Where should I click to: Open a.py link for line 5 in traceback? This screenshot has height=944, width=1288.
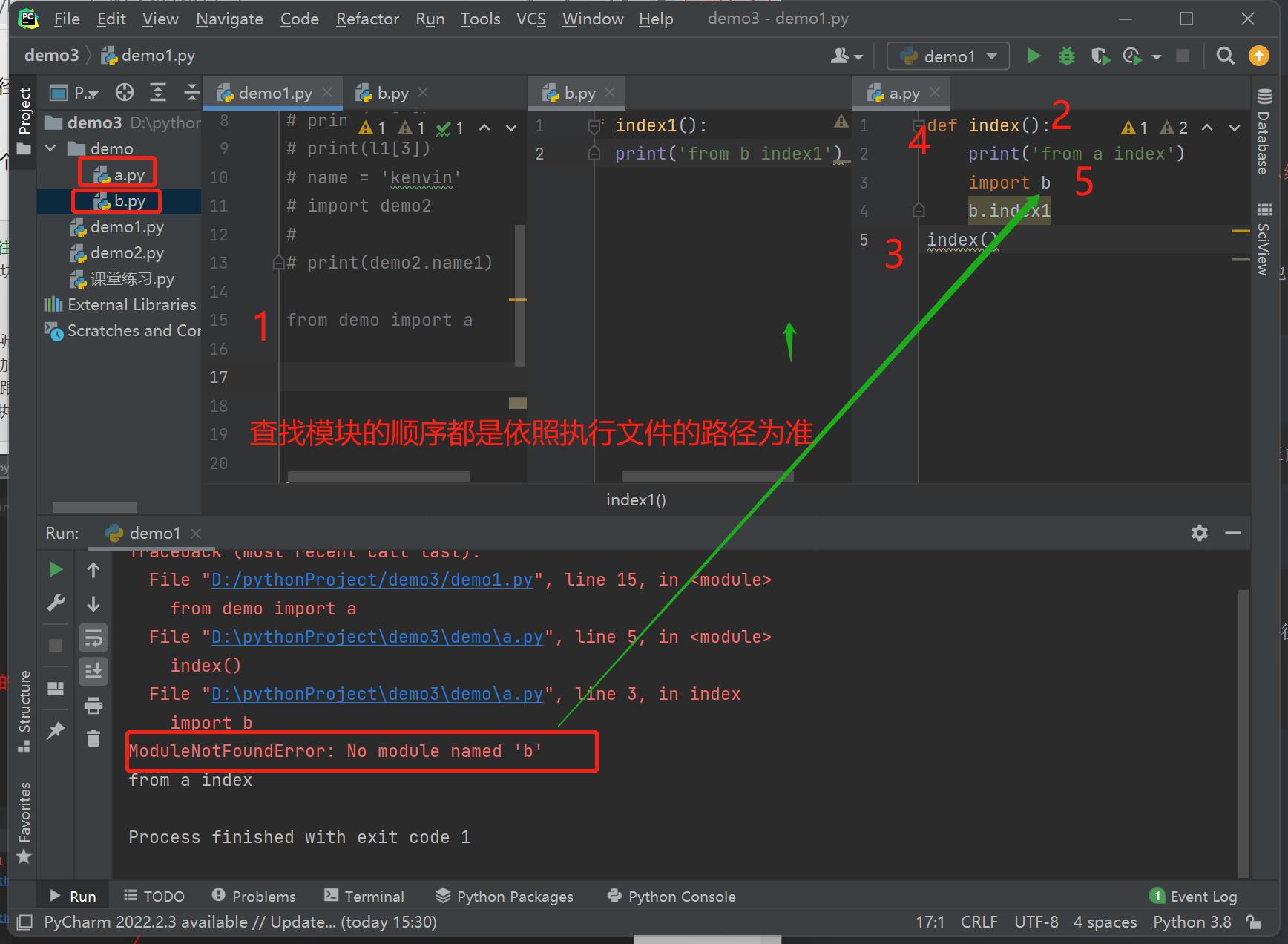click(x=378, y=637)
